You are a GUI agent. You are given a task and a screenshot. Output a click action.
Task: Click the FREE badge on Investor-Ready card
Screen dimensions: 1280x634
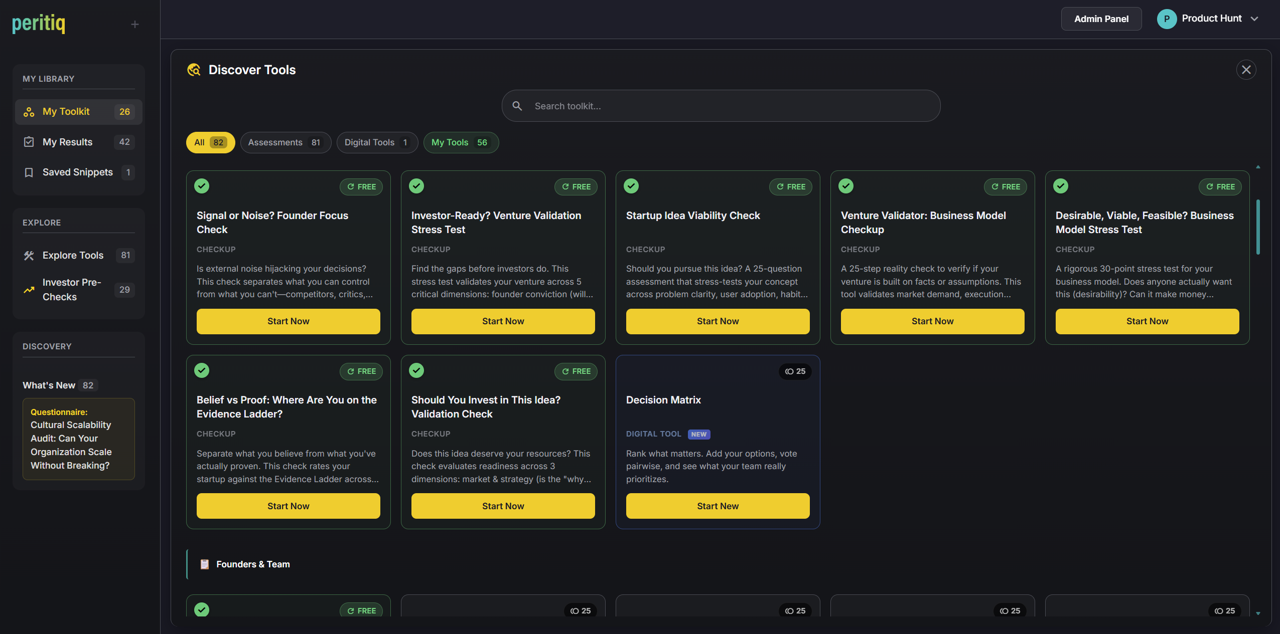pos(576,187)
